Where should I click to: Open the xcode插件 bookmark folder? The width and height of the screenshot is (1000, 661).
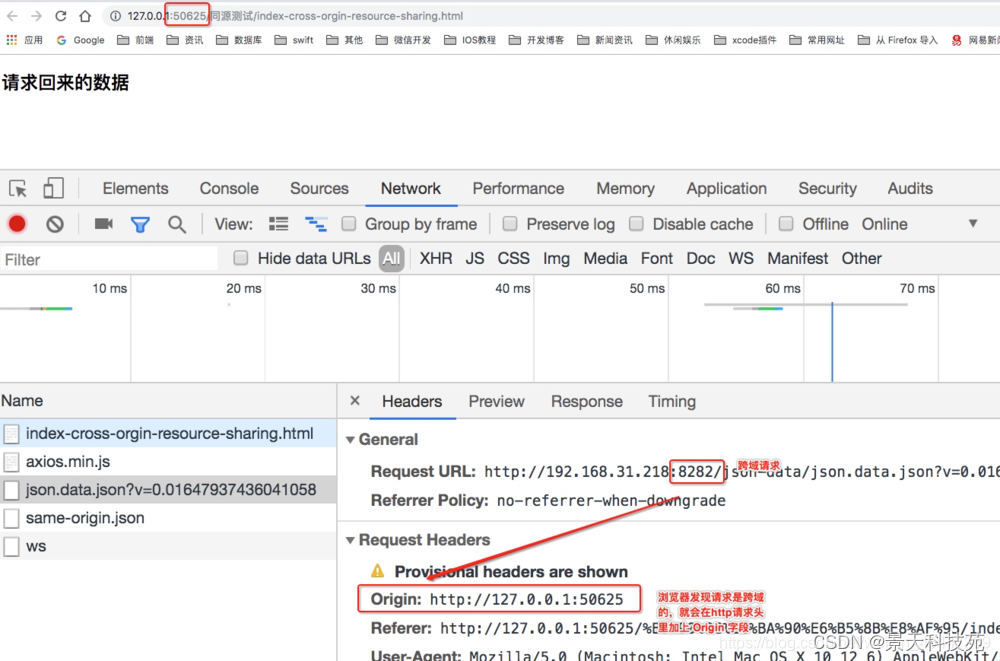coord(745,40)
